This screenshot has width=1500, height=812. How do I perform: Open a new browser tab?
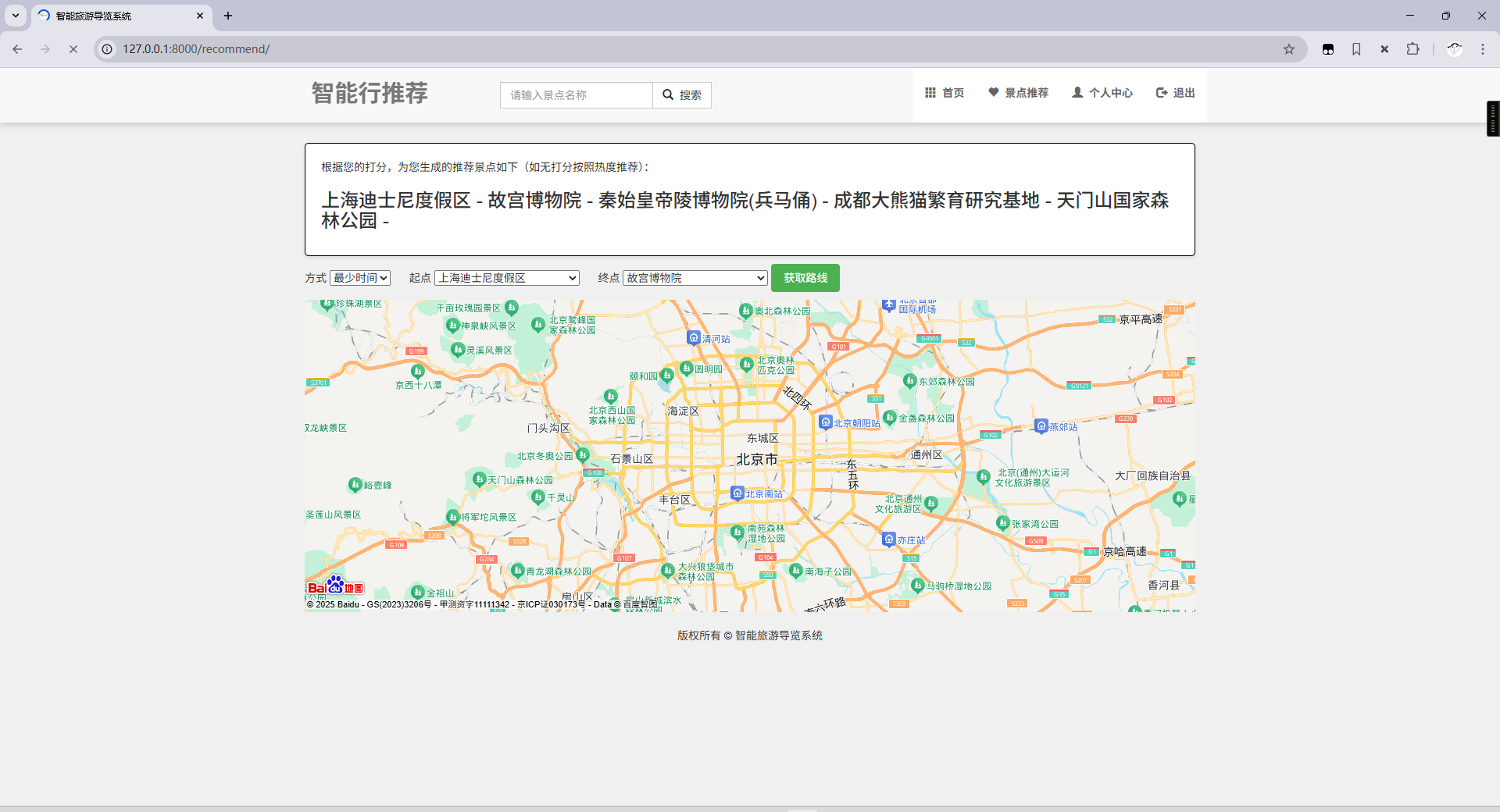pos(228,16)
